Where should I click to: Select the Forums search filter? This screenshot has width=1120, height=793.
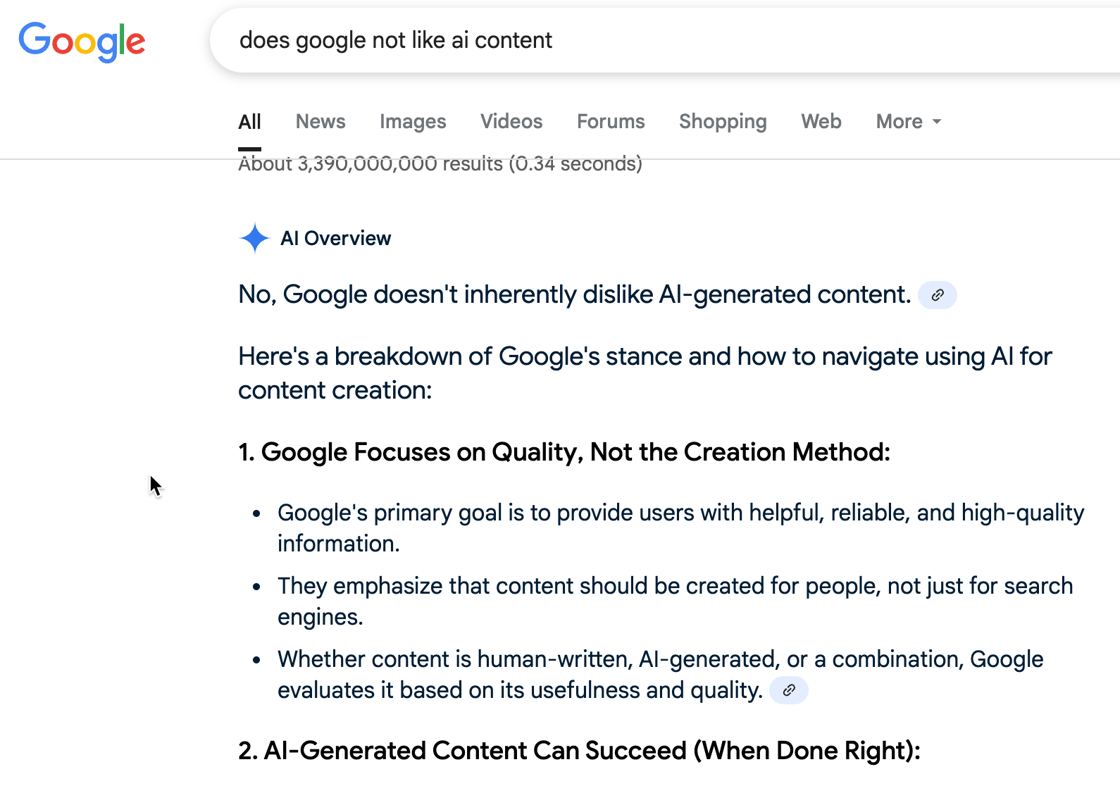pyautogui.click(x=610, y=121)
